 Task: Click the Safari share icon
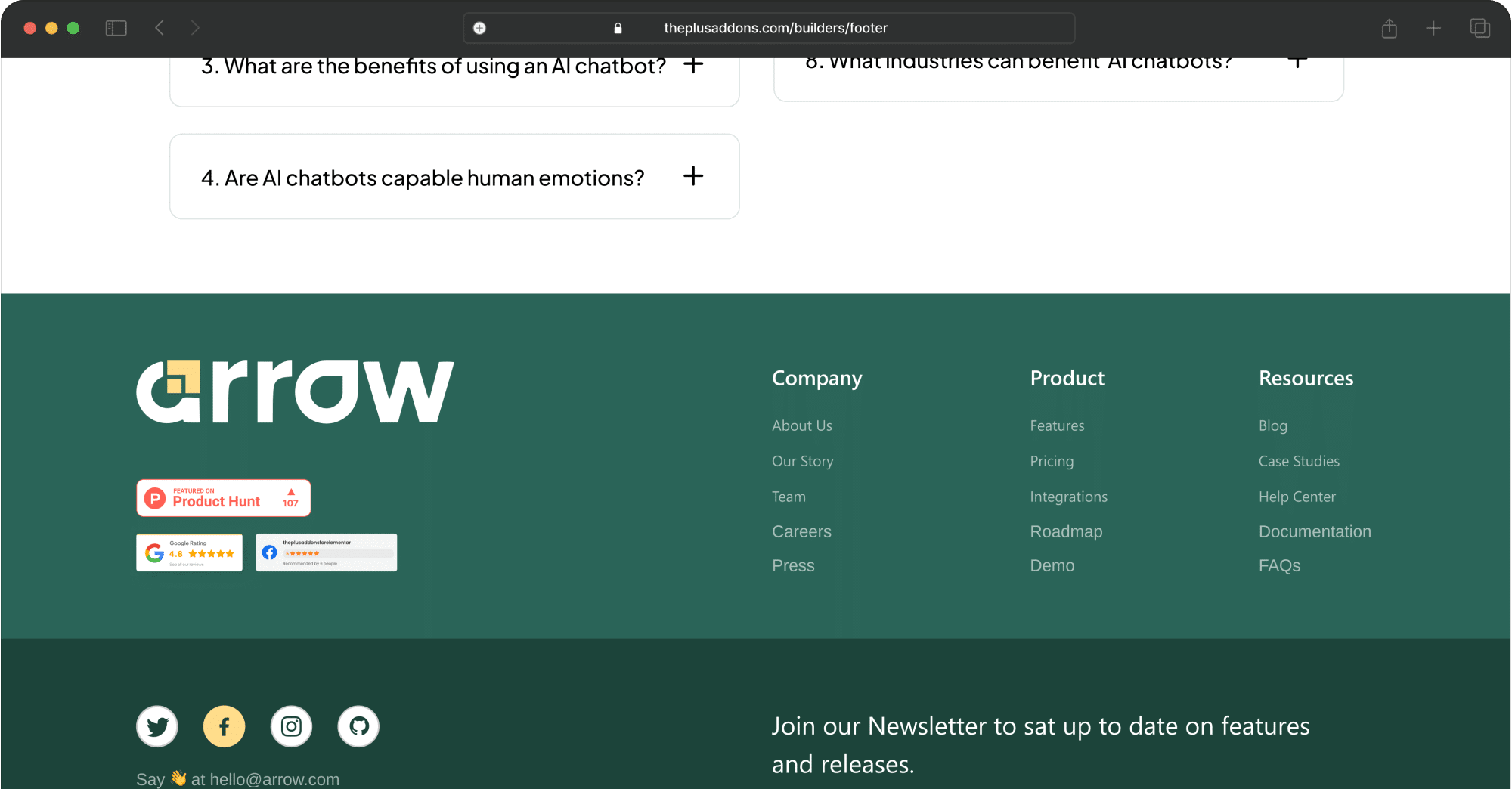pyautogui.click(x=1389, y=29)
